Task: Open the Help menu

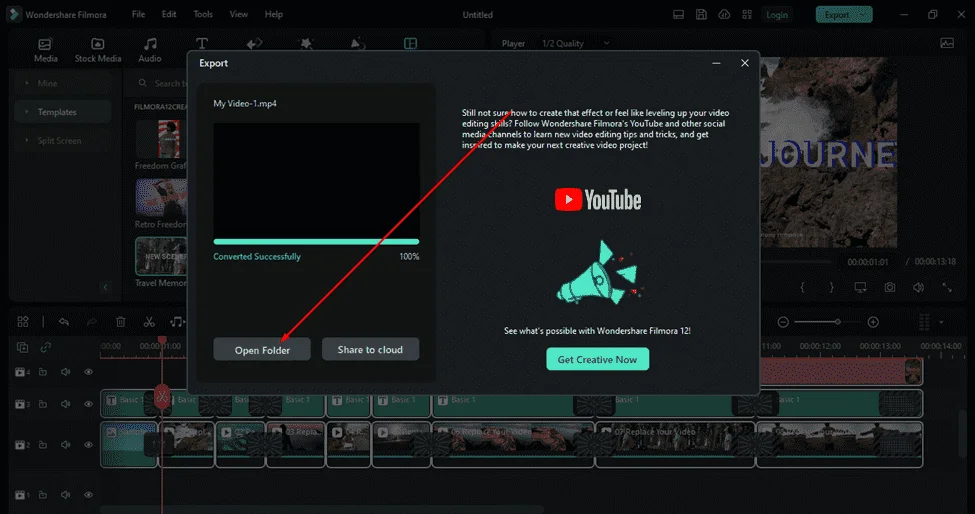Action: click(x=274, y=14)
